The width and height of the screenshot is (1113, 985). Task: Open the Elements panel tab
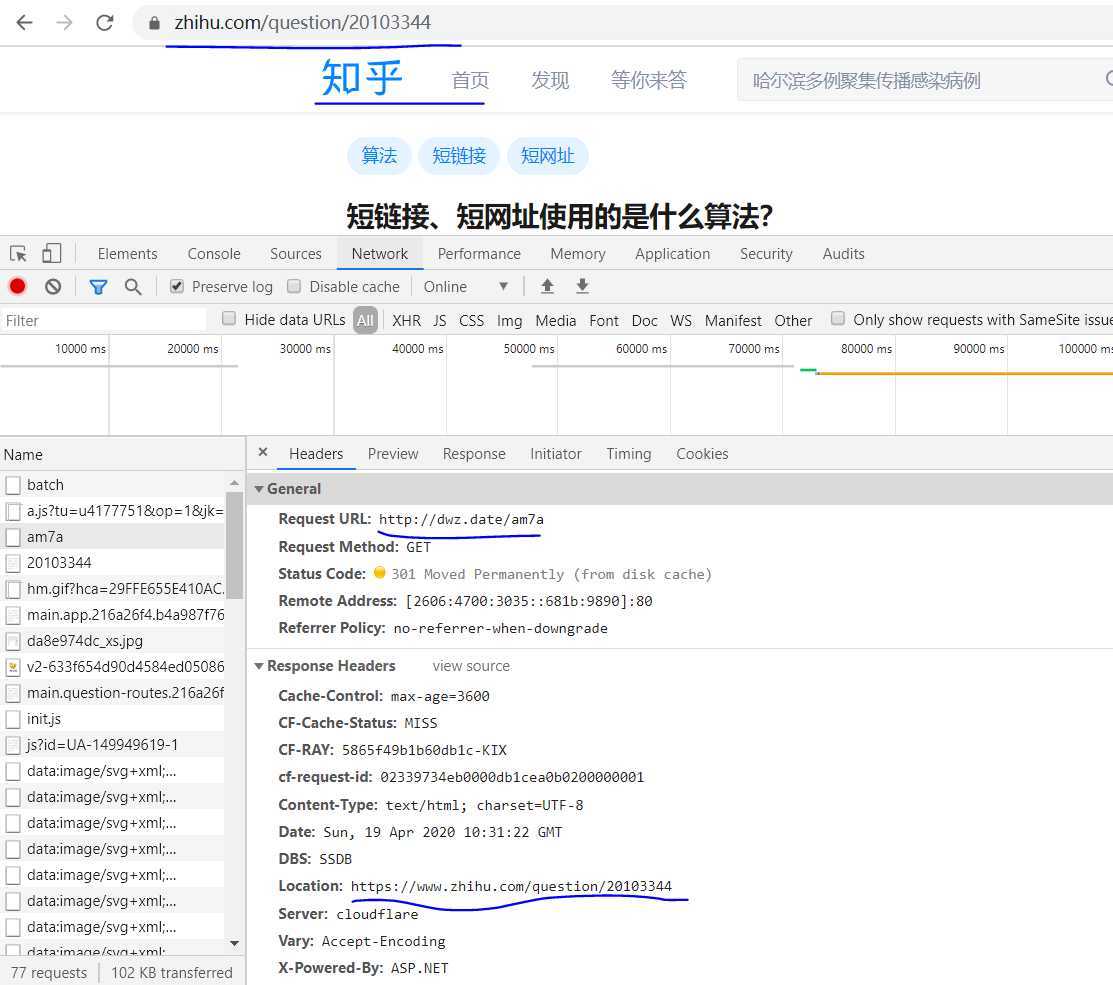pyautogui.click(x=128, y=253)
